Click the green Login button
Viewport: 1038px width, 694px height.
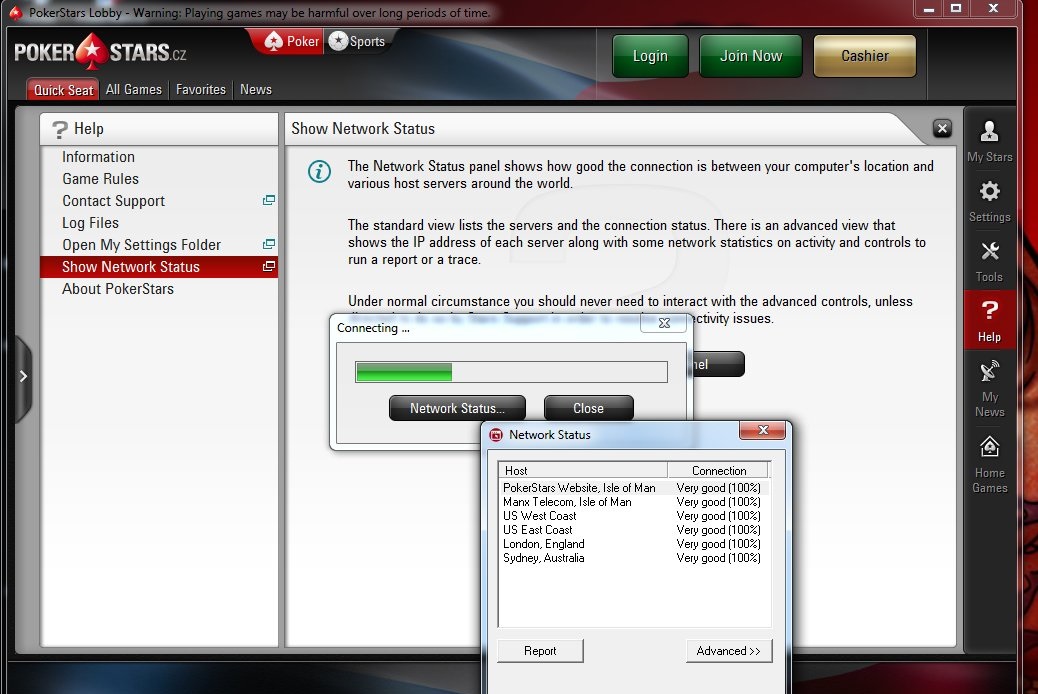(x=650, y=56)
